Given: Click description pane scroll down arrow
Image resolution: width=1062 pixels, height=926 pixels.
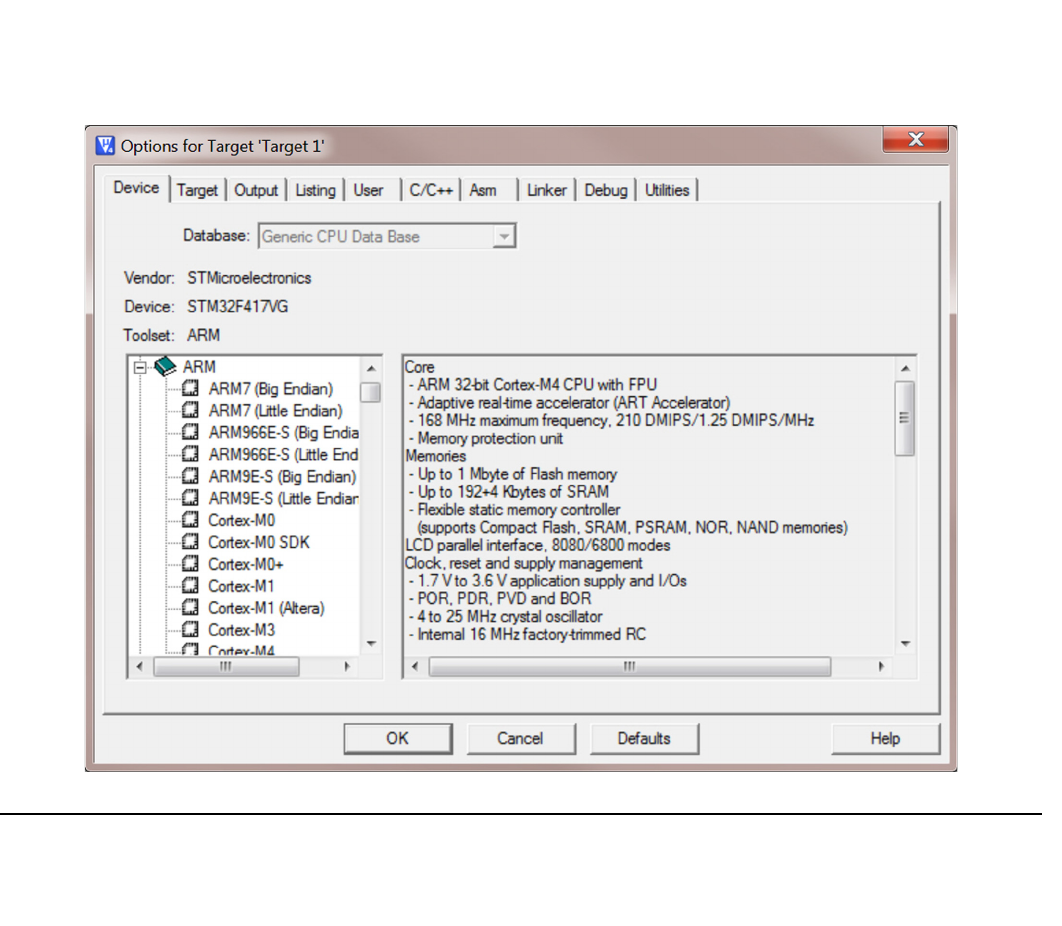Looking at the screenshot, I should point(906,643).
